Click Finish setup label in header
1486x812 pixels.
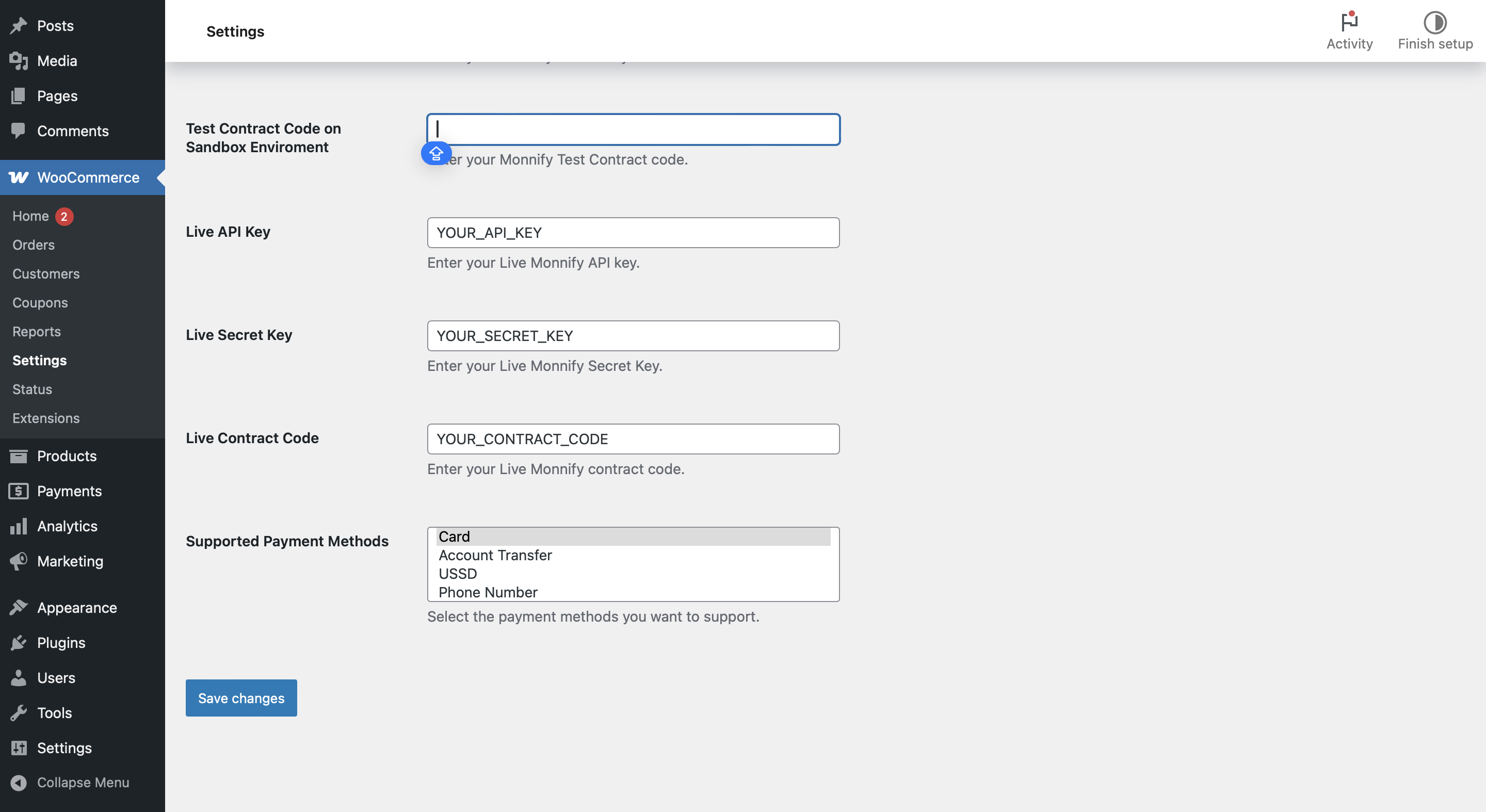tap(1435, 44)
